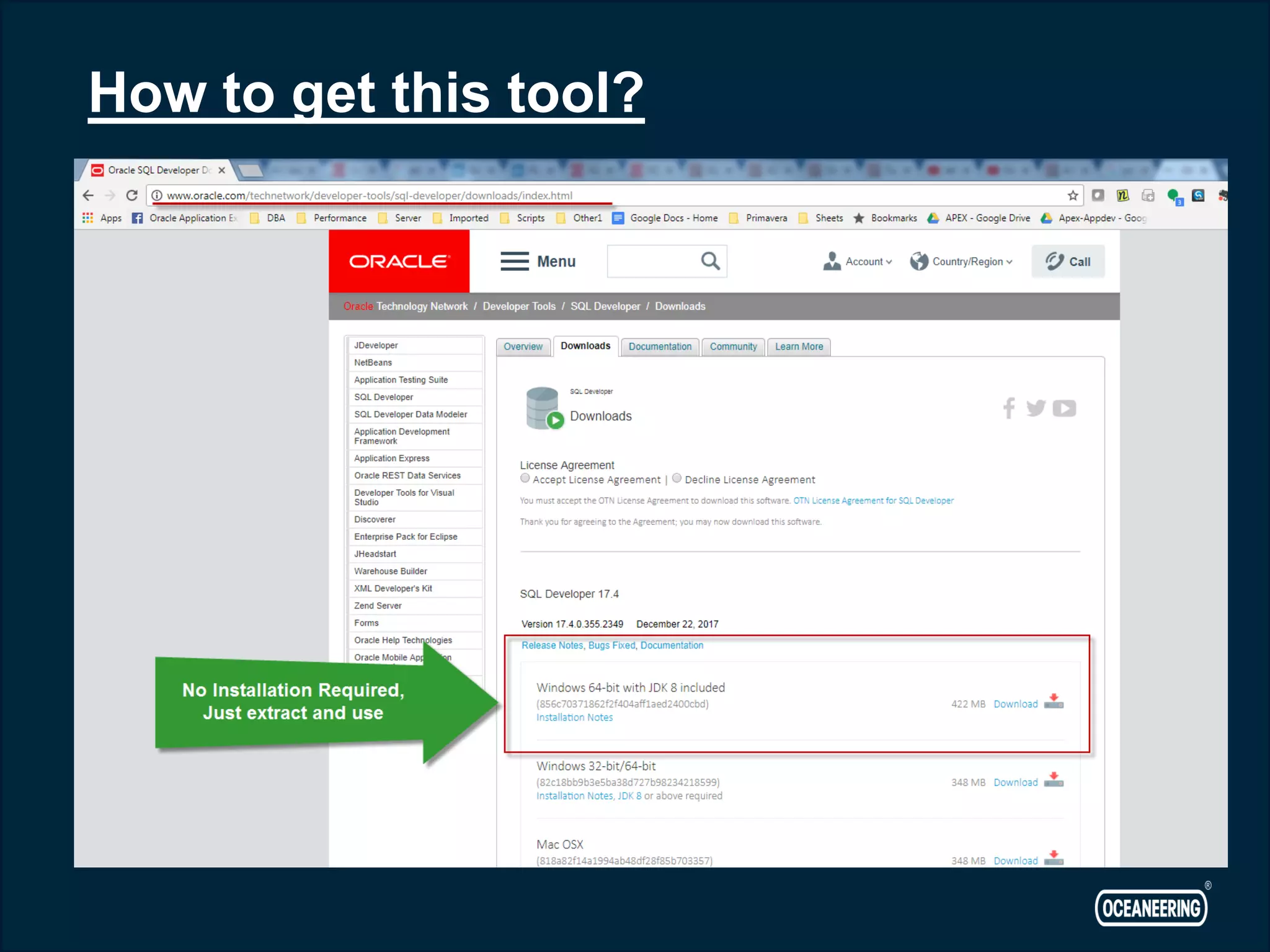This screenshot has width=1270, height=952.
Task: Close the Oracle SQL Developer browser tab
Action: (x=221, y=170)
